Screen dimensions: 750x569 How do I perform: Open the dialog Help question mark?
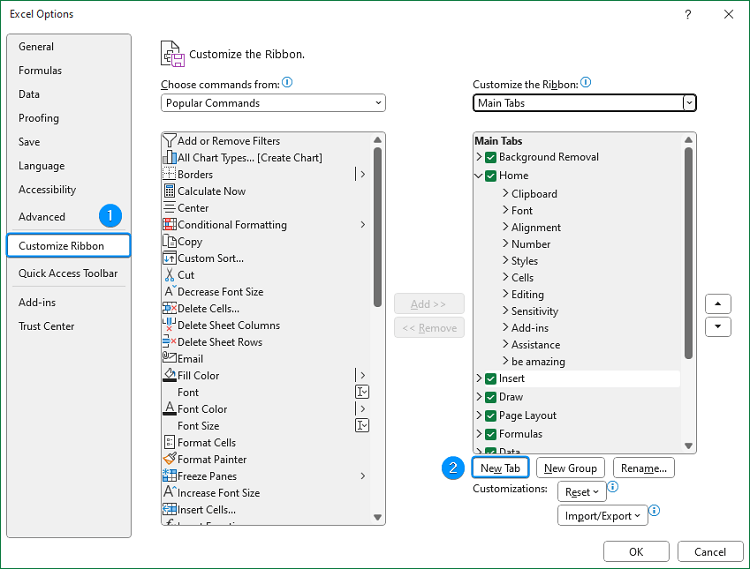click(x=687, y=14)
